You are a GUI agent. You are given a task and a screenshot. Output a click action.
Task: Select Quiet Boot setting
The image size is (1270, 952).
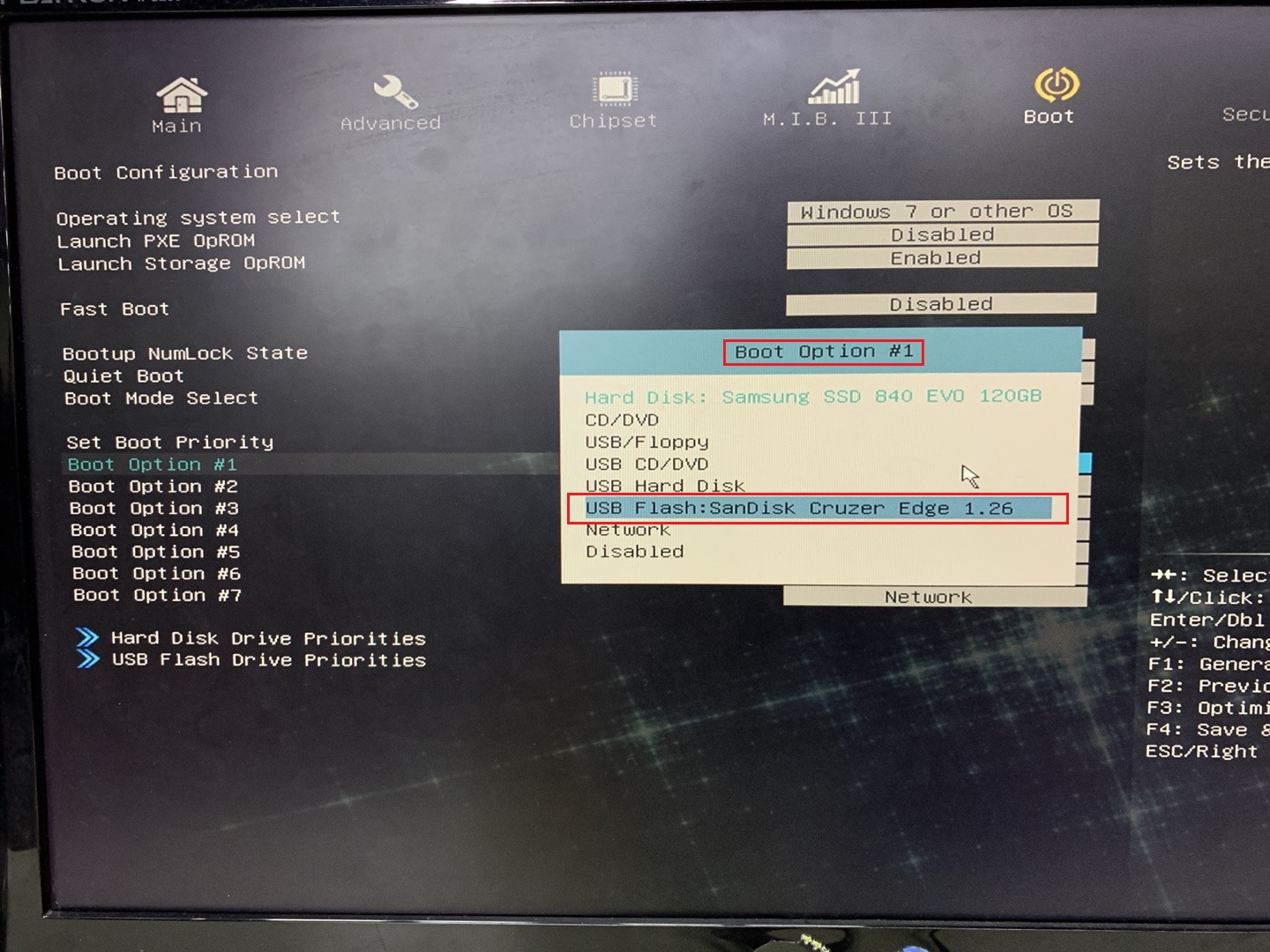point(123,376)
